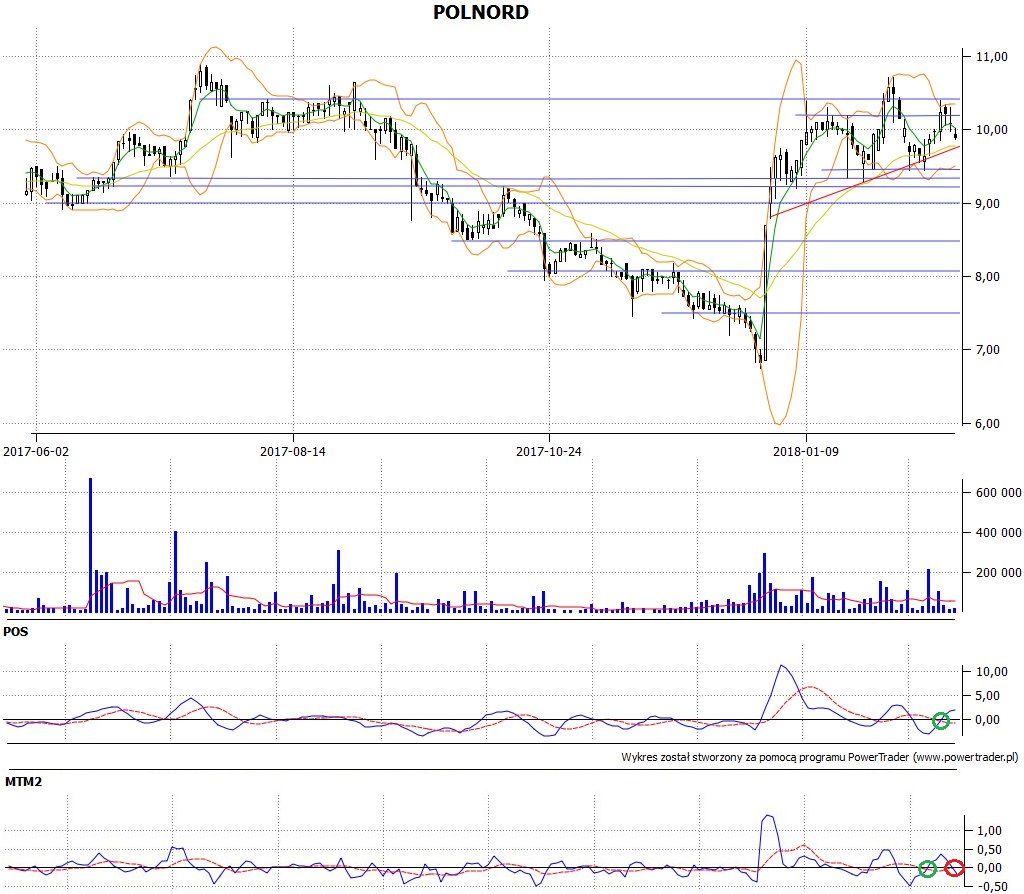1024x894 pixels.
Task: Select the 2018-01-09 date label
Action: (x=805, y=451)
